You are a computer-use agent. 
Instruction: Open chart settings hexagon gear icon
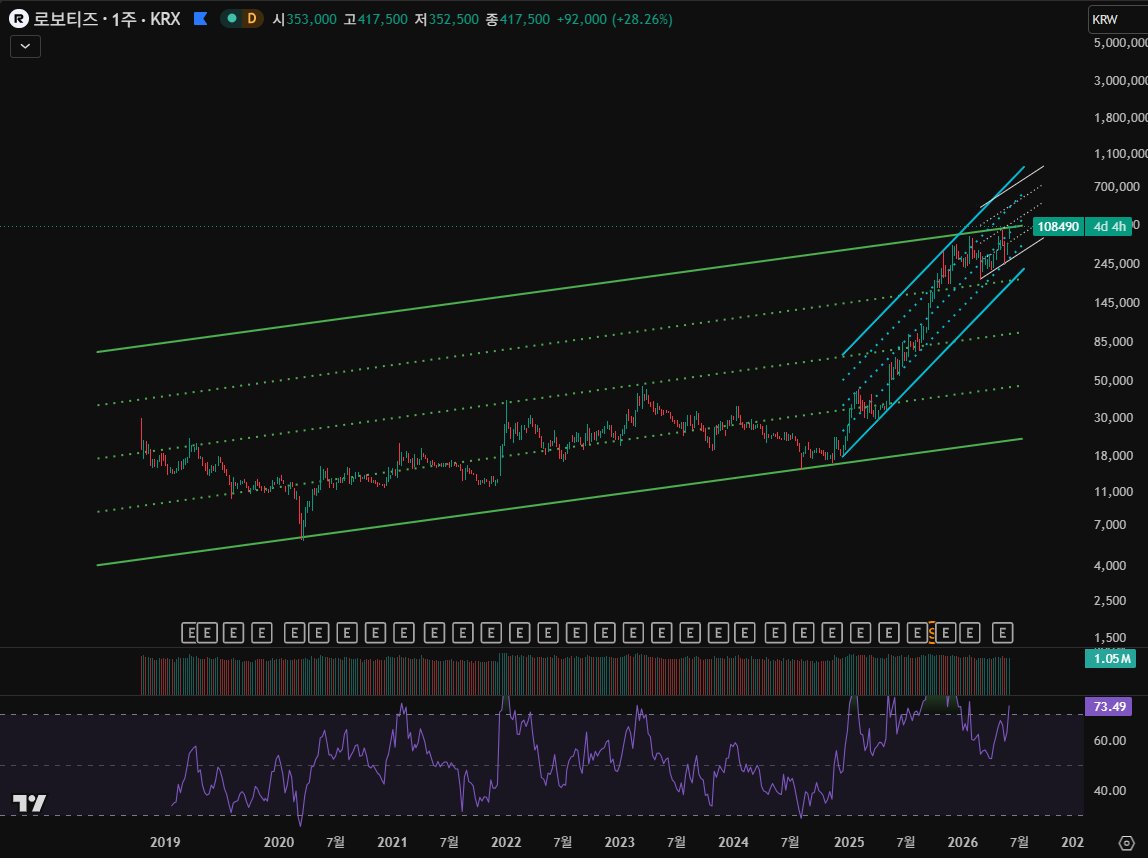[x=1127, y=843]
